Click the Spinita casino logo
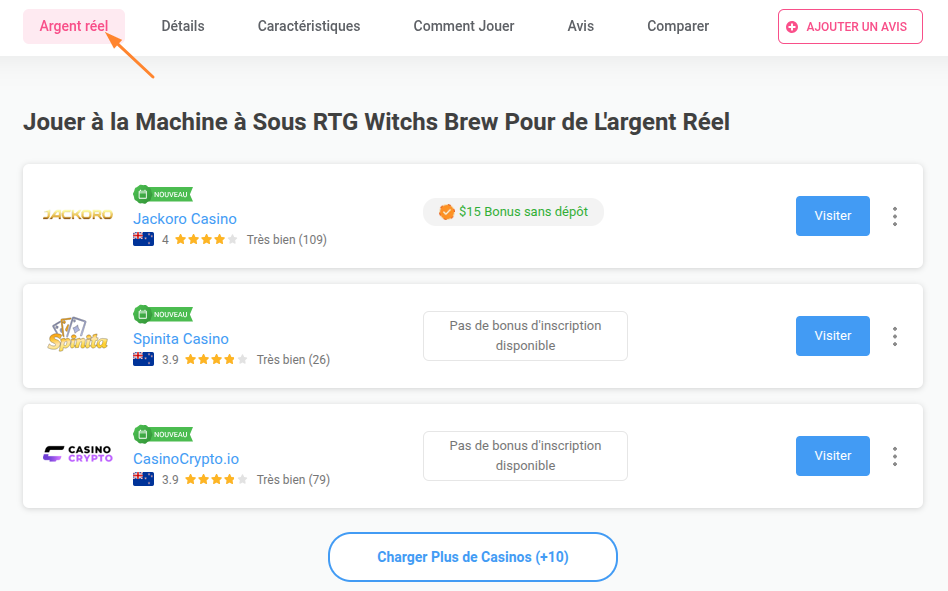 77,334
